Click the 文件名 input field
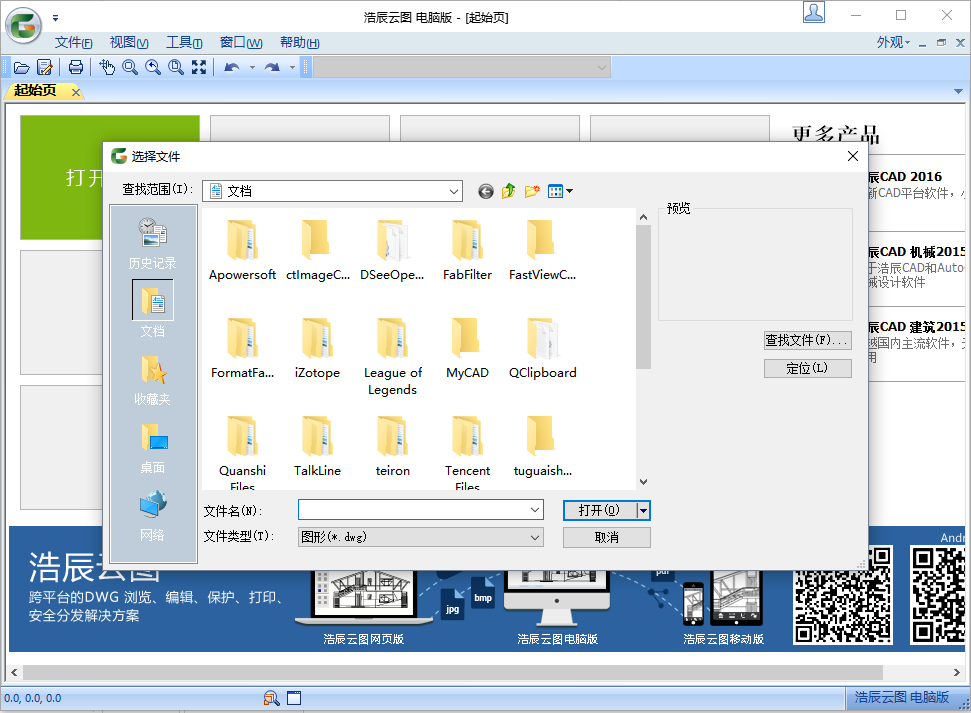Image resolution: width=971 pixels, height=713 pixels. [x=413, y=510]
